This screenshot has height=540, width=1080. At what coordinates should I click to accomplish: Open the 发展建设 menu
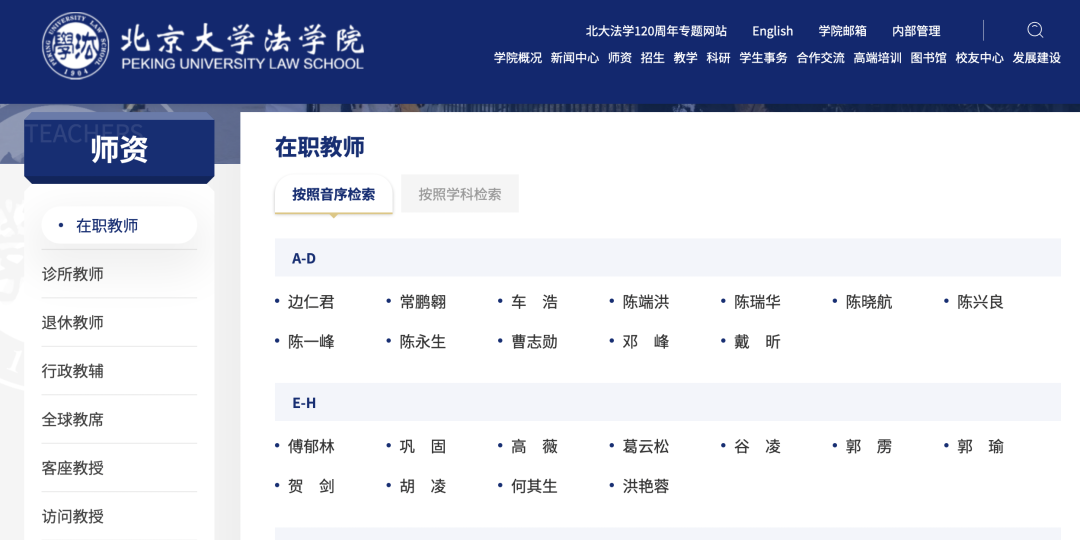point(1037,58)
